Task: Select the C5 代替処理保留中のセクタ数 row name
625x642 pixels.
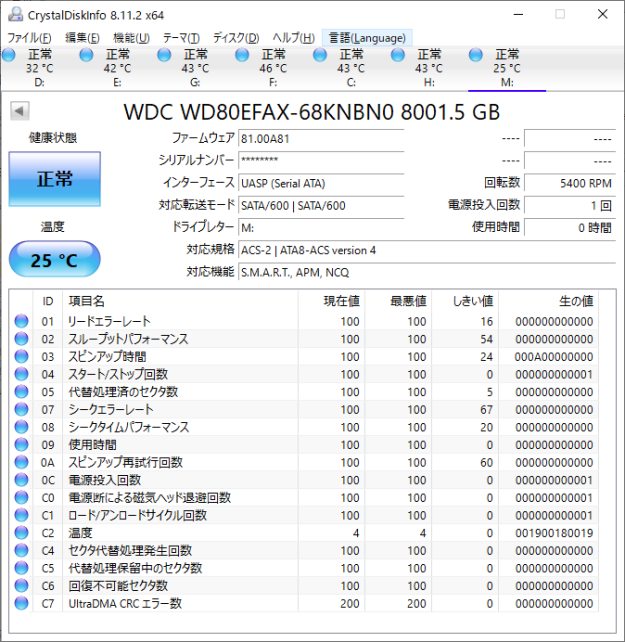Action: [135, 568]
